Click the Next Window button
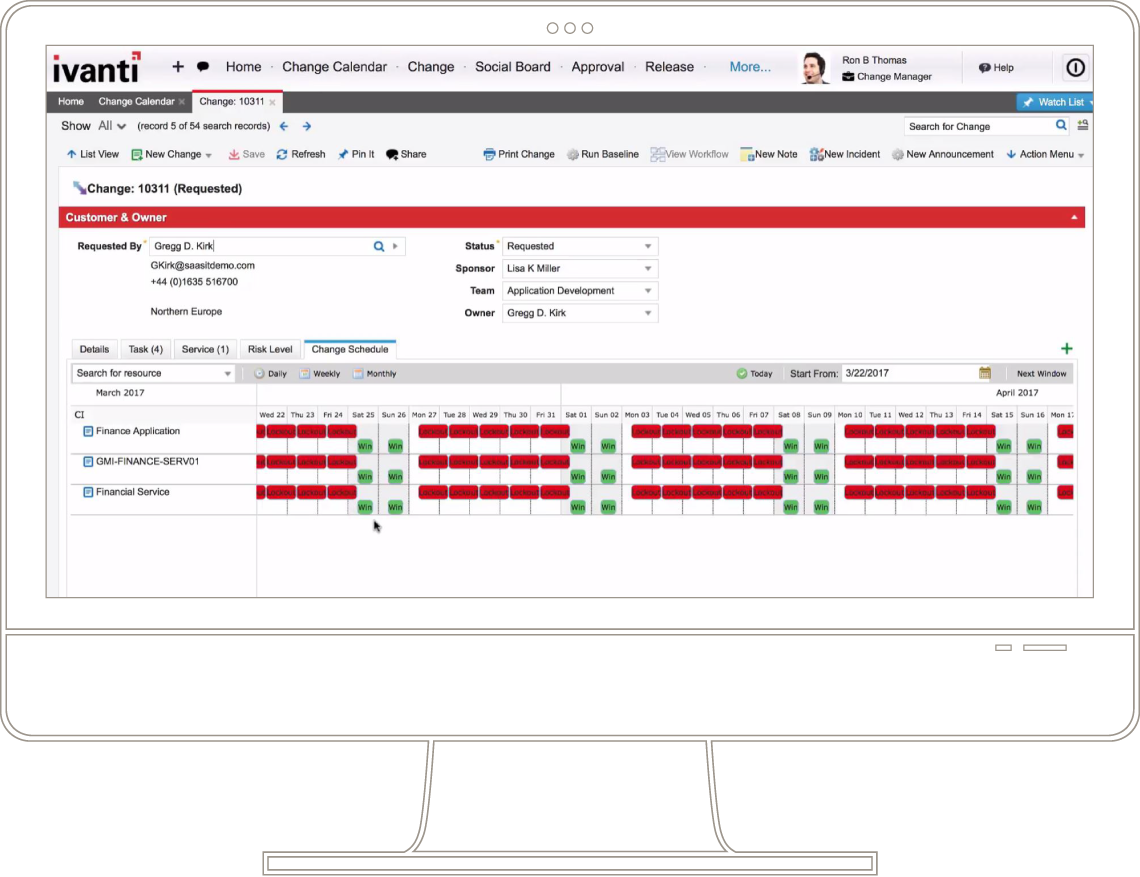 (x=1041, y=374)
